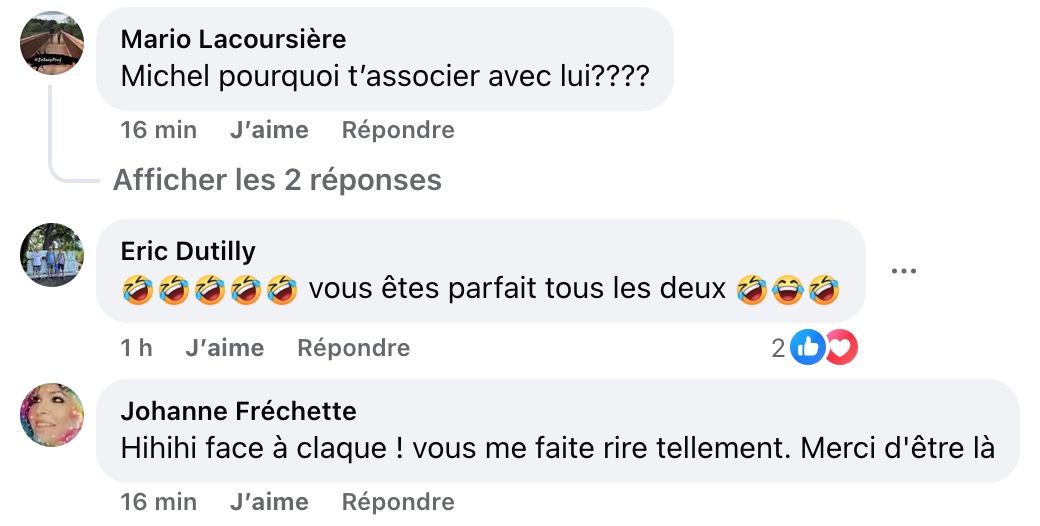Like Eric Dutilly's comment with J'aime
Screen dimensions: 1040x526
point(225,348)
